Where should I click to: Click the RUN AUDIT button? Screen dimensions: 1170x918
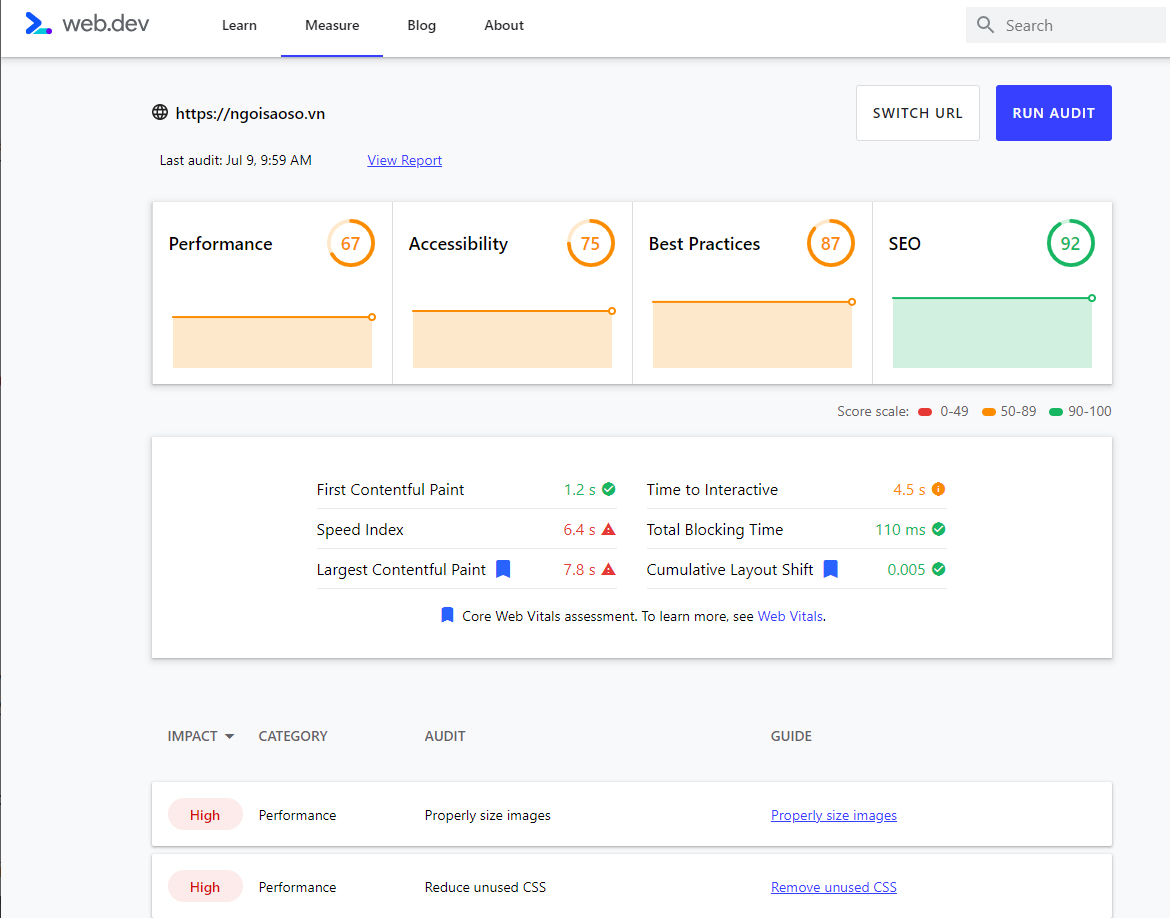1053,112
